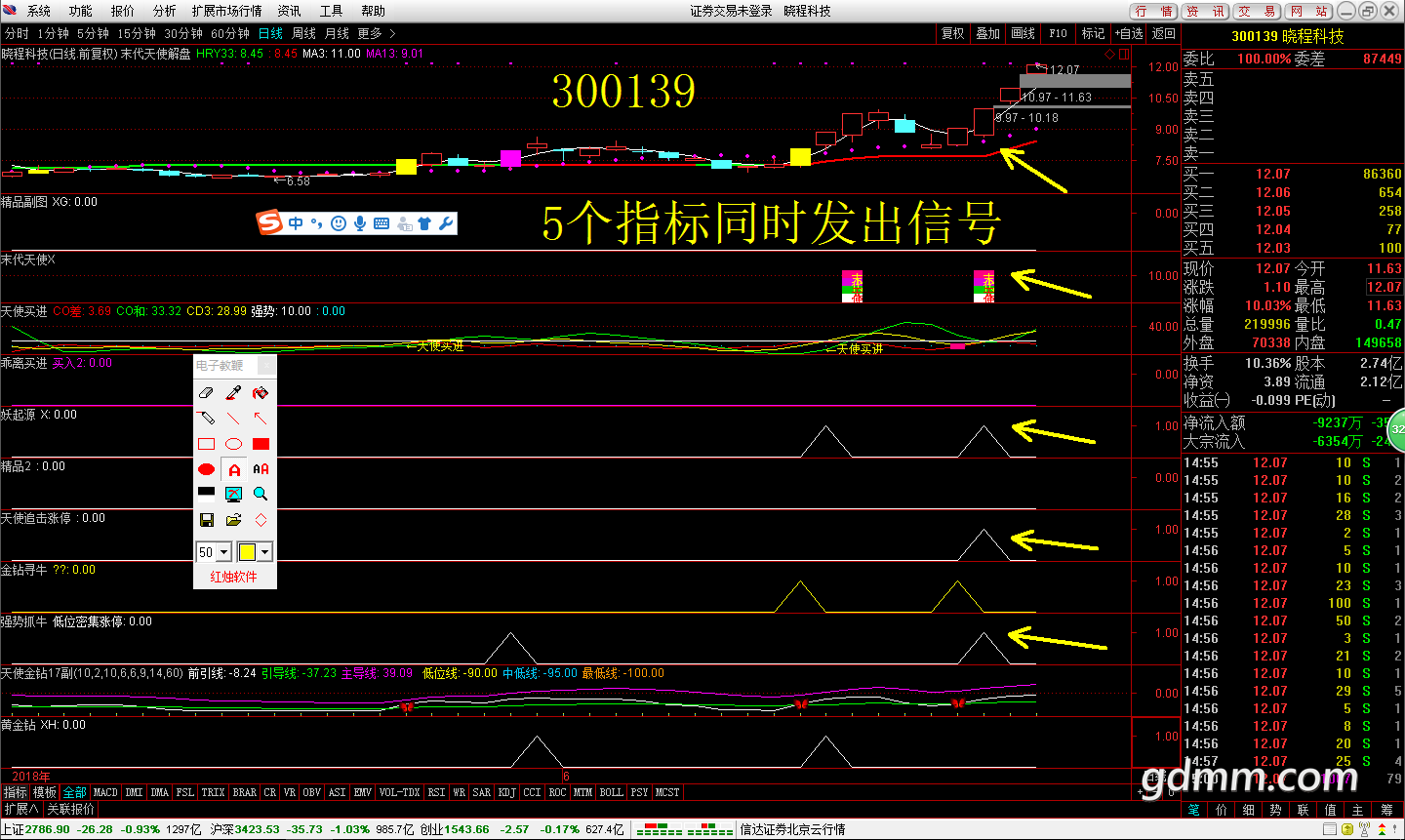Choose the straight line drawing tool

[x=233, y=419]
